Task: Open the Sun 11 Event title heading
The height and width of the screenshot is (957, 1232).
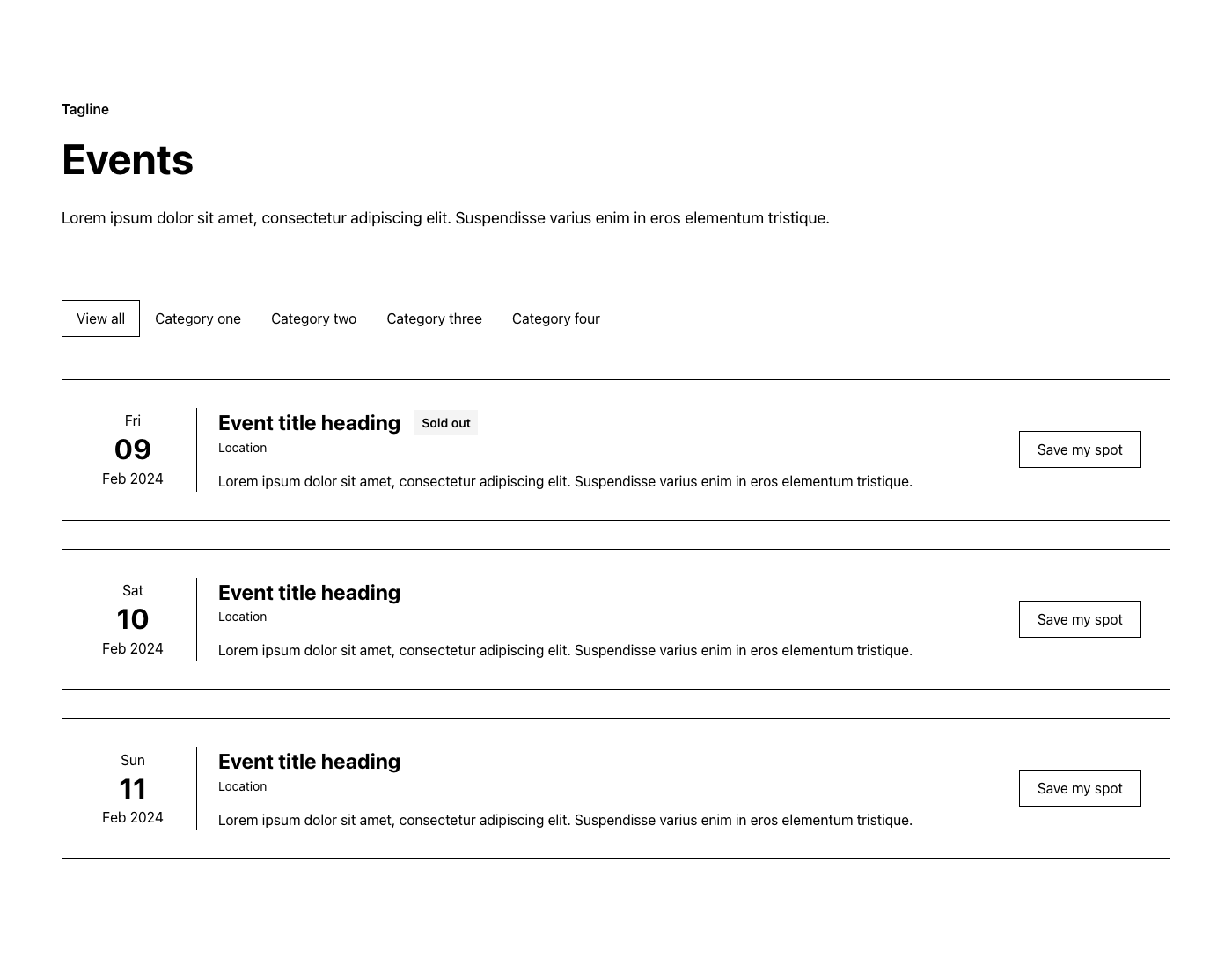Action: (x=309, y=762)
